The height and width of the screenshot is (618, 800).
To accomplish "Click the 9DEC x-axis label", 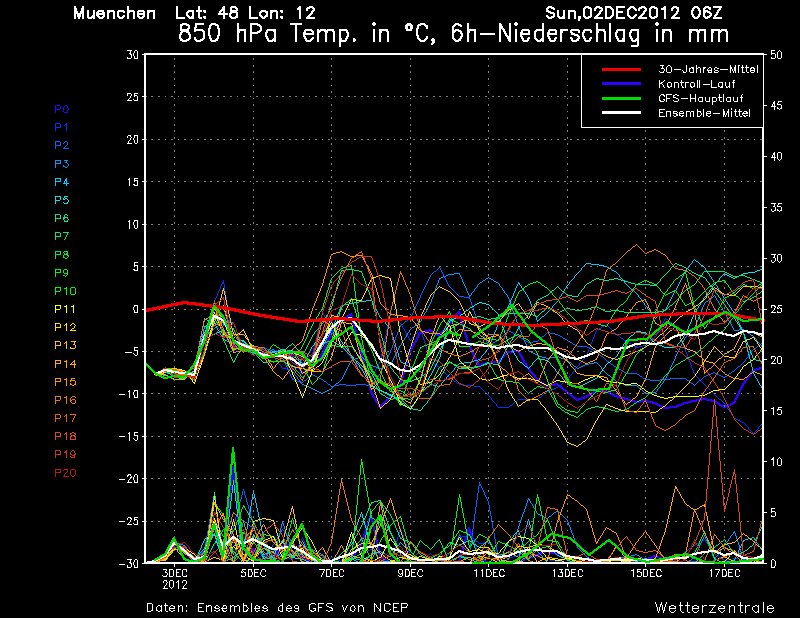I will 410,573.
